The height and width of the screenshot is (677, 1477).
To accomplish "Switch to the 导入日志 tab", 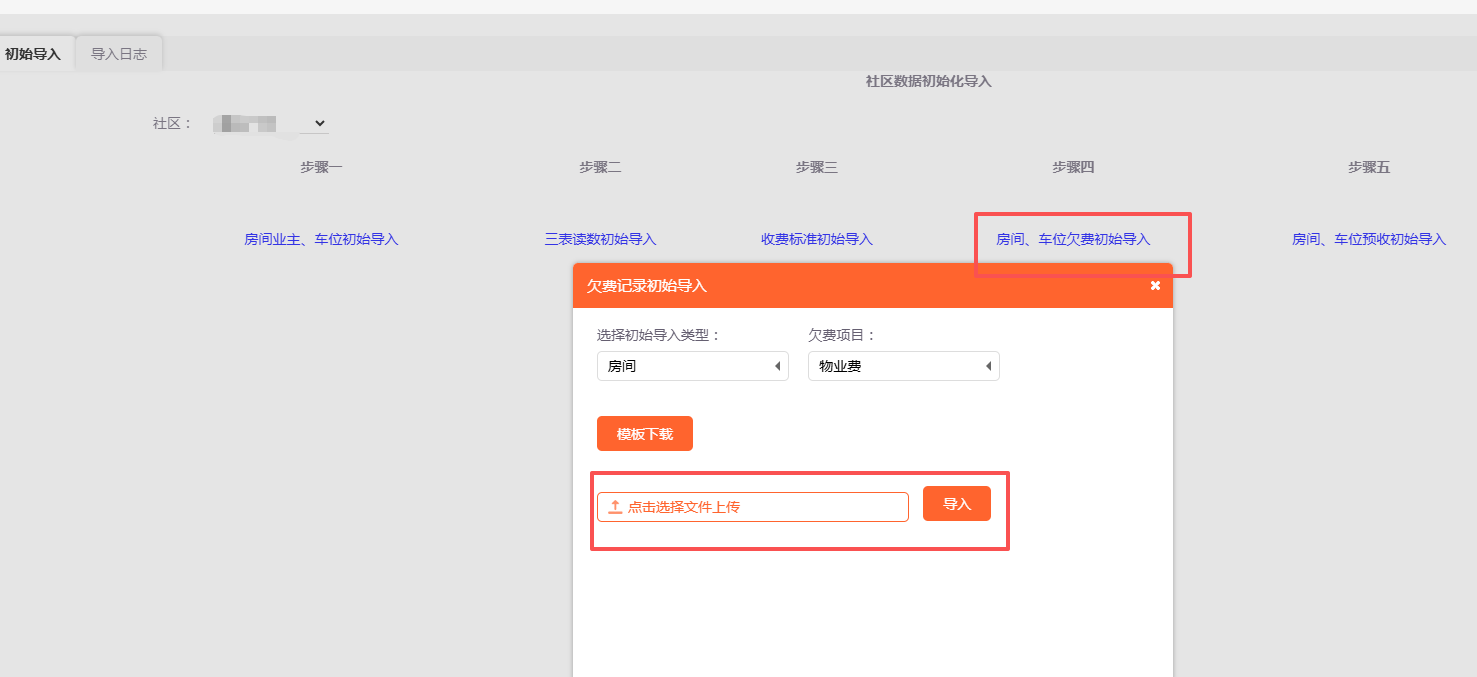I will click(119, 54).
